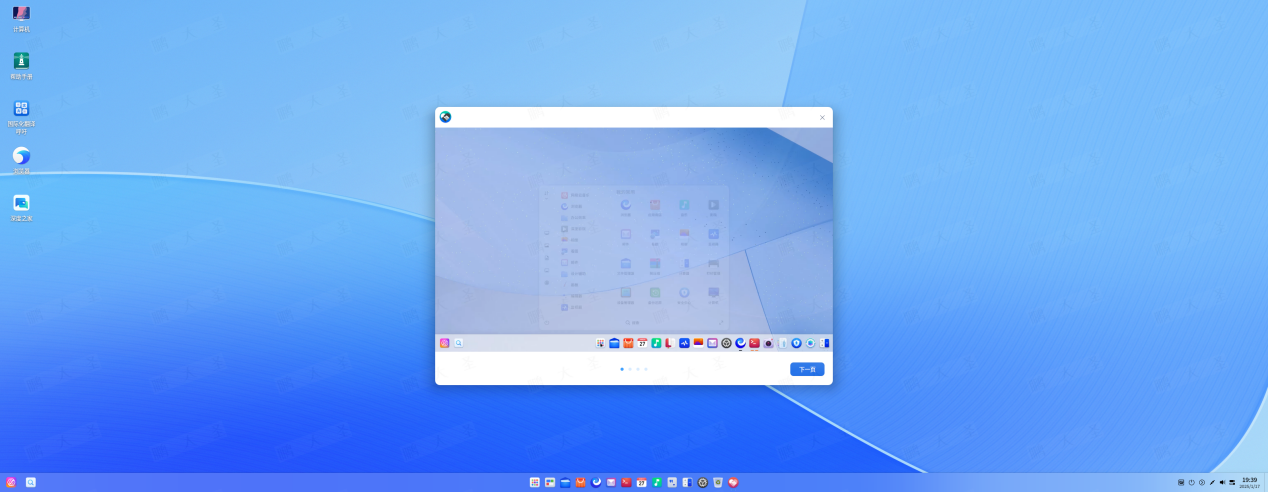Open the settings gear in the dock
This screenshot has width=1268, height=492.
[x=703, y=482]
